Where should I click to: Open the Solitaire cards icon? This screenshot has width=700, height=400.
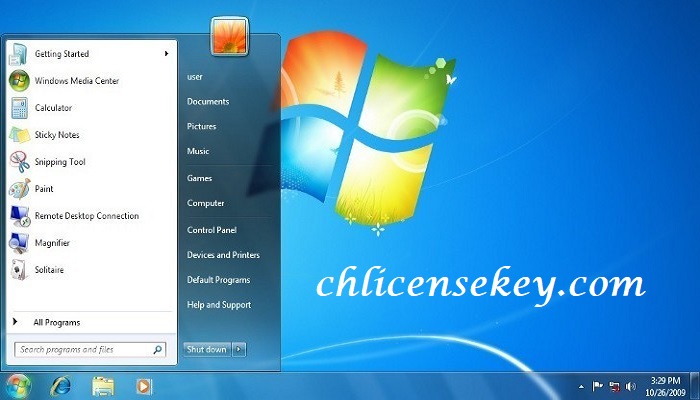[19, 270]
